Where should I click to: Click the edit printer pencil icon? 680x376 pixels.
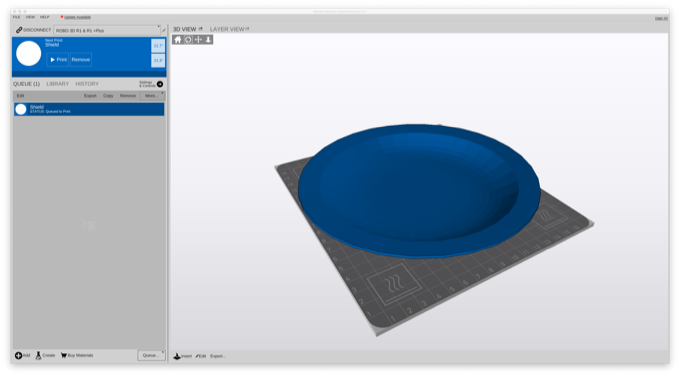(x=164, y=30)
